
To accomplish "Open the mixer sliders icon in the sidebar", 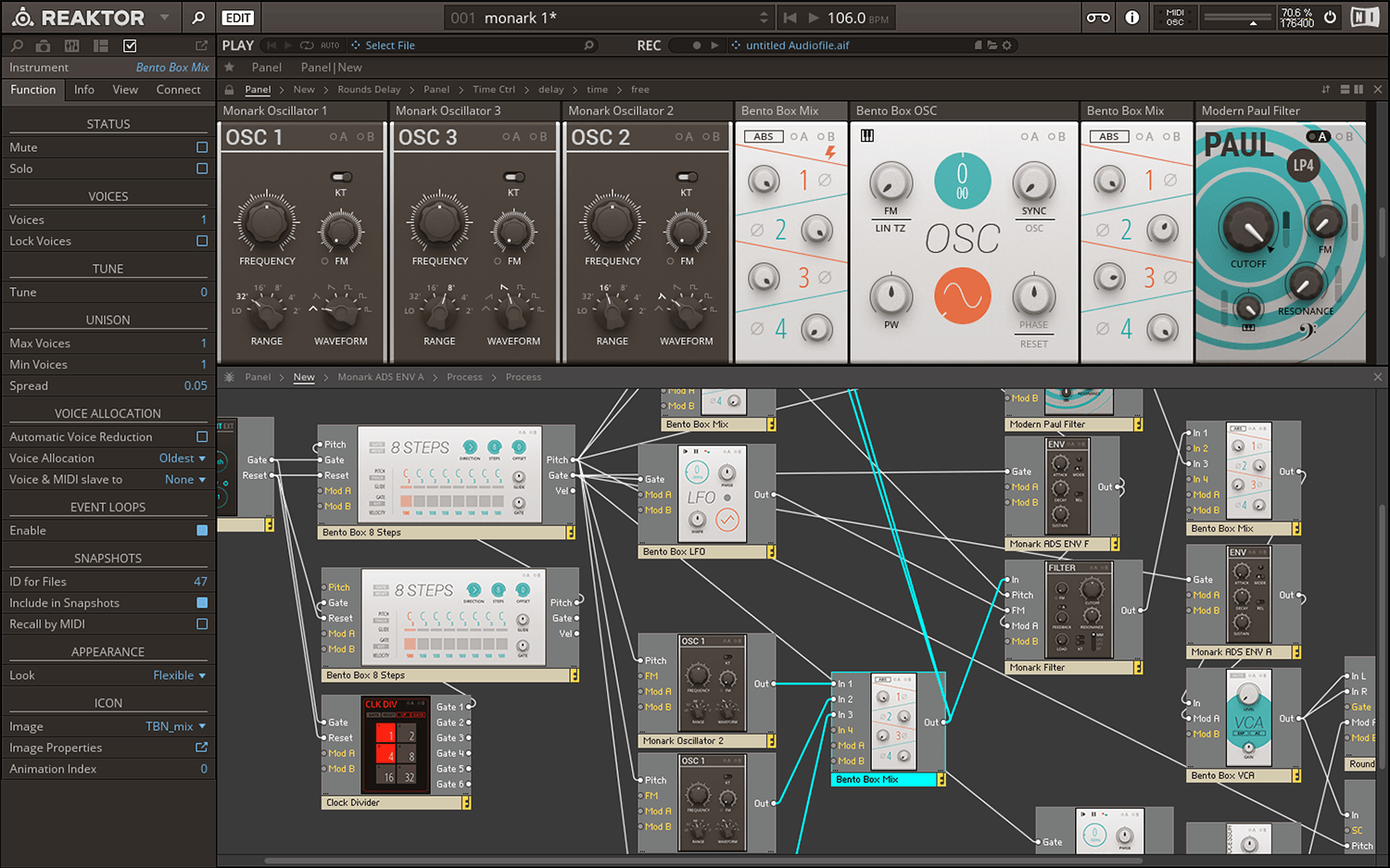I will [72, 45].
